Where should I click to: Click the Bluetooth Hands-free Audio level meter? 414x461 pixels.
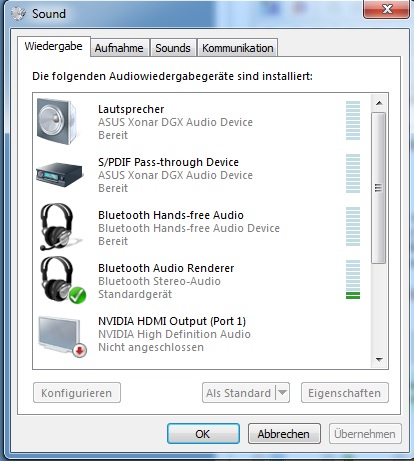[x=353, y=227]
